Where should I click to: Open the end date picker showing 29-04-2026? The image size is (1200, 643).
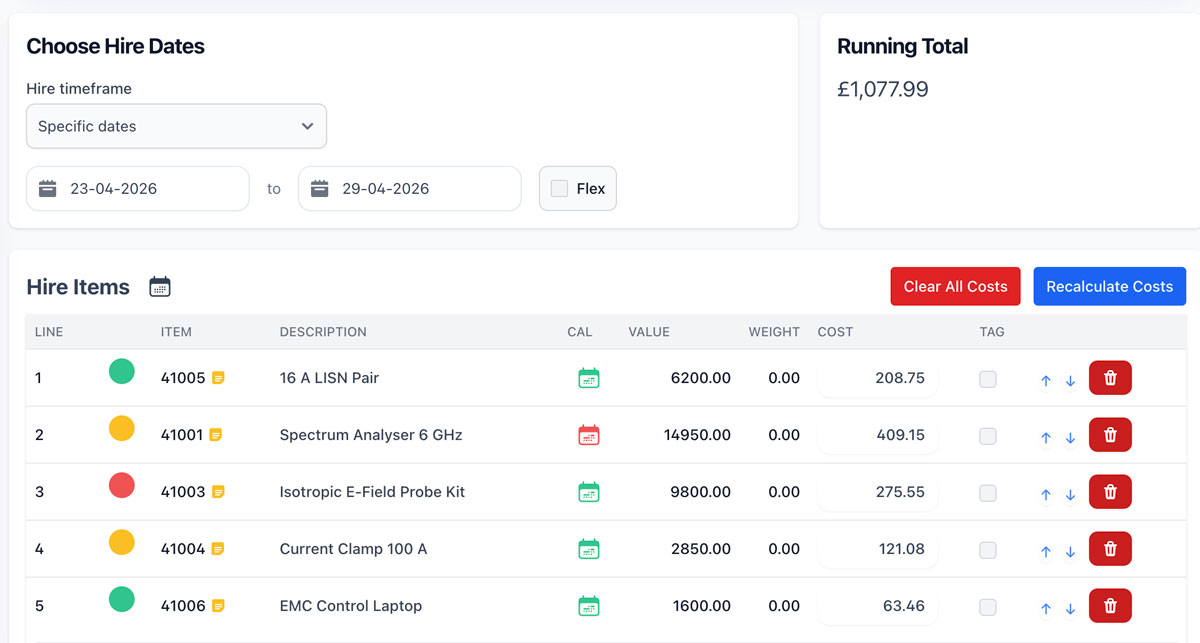[x=410, y=188]
